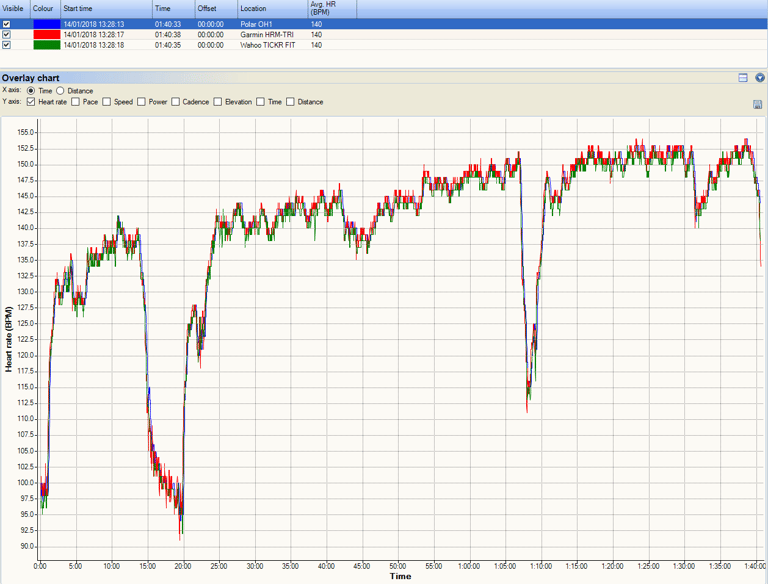Enable the Speed Y axis checkbox
This screenshot has height=584, width=768.
[106, 101]
